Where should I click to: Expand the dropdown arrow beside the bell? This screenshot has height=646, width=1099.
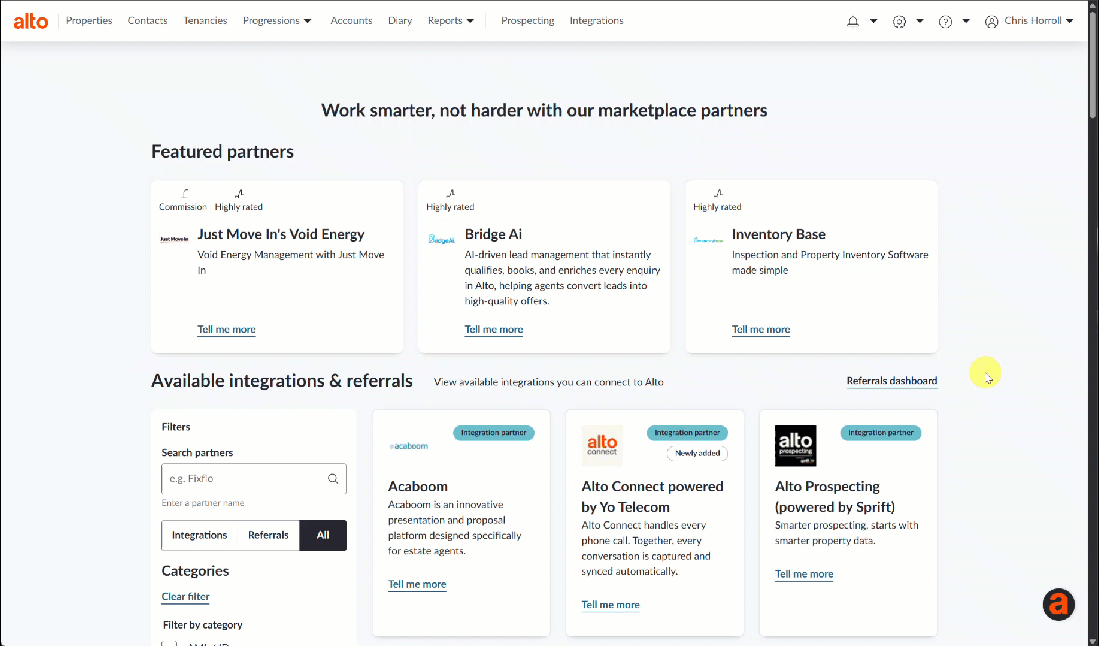click(x=873, y=21)
